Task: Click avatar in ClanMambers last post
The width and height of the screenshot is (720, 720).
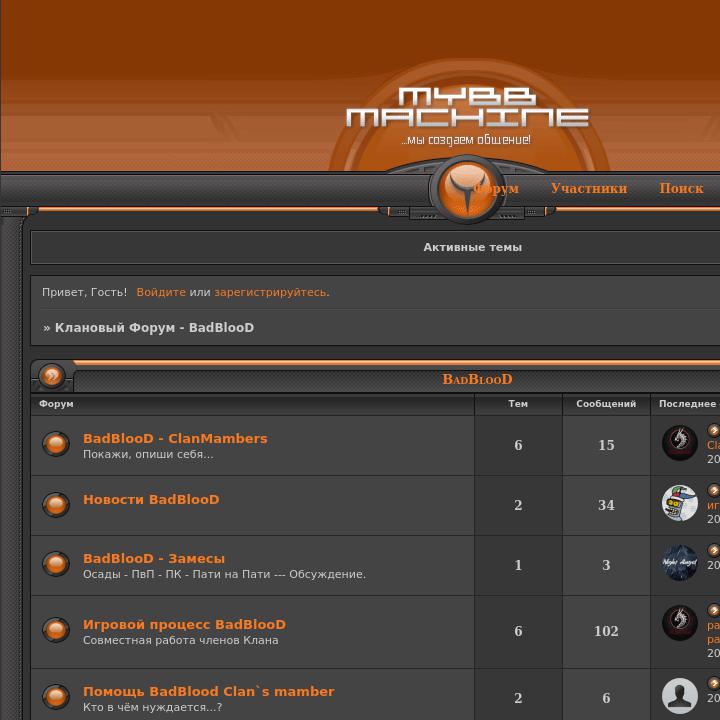Action: pyautogui.click(x=680, y=443)
